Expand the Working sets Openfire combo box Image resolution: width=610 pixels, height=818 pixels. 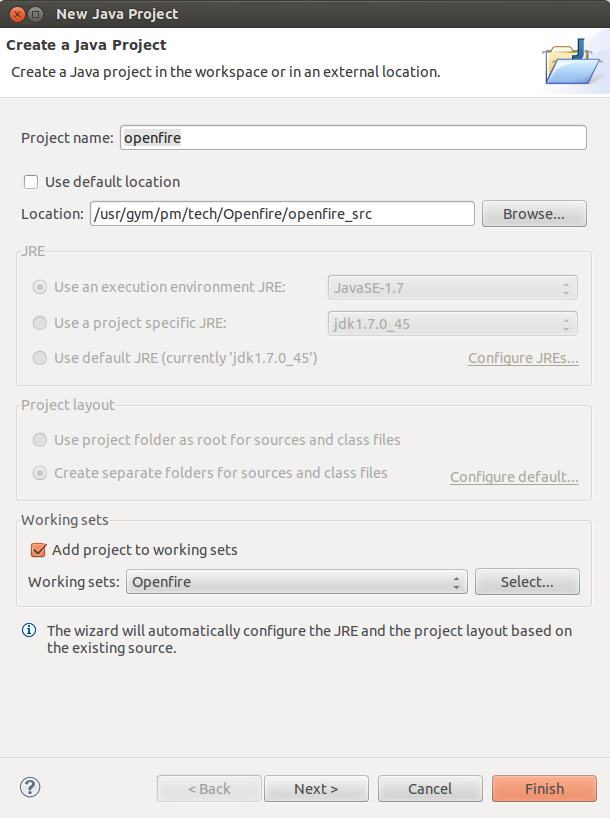tap(296, 582)
